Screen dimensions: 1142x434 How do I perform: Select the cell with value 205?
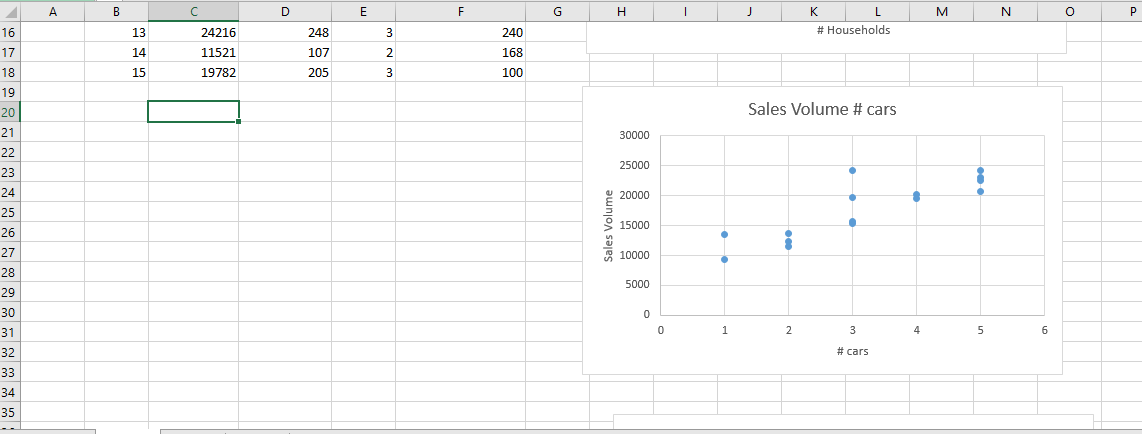(x=285, y=72)
